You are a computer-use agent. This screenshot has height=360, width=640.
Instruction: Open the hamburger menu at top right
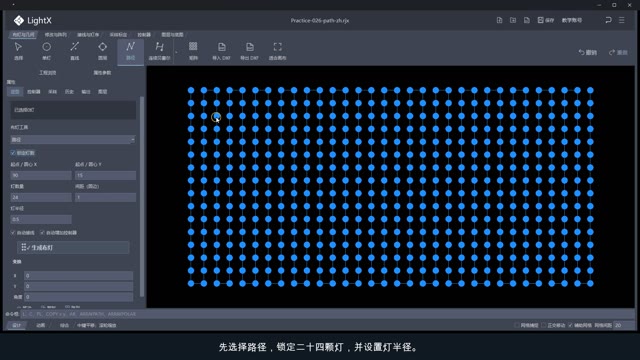[622, 20]
